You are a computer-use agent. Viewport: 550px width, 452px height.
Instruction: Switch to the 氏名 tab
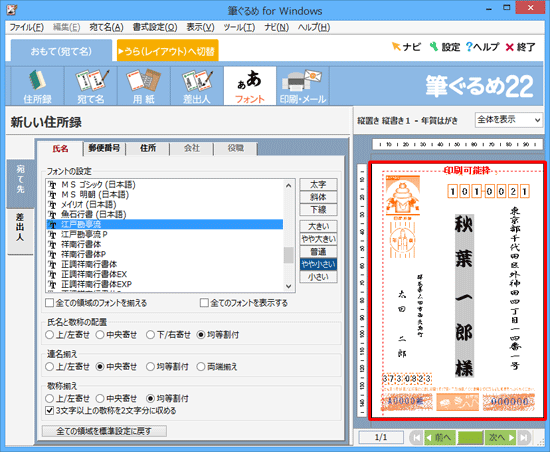click(x=60, y=149)
